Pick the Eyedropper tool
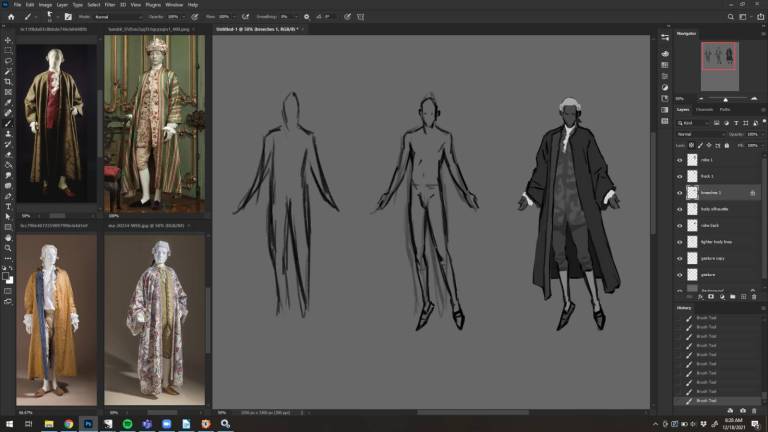 point(8,102)
